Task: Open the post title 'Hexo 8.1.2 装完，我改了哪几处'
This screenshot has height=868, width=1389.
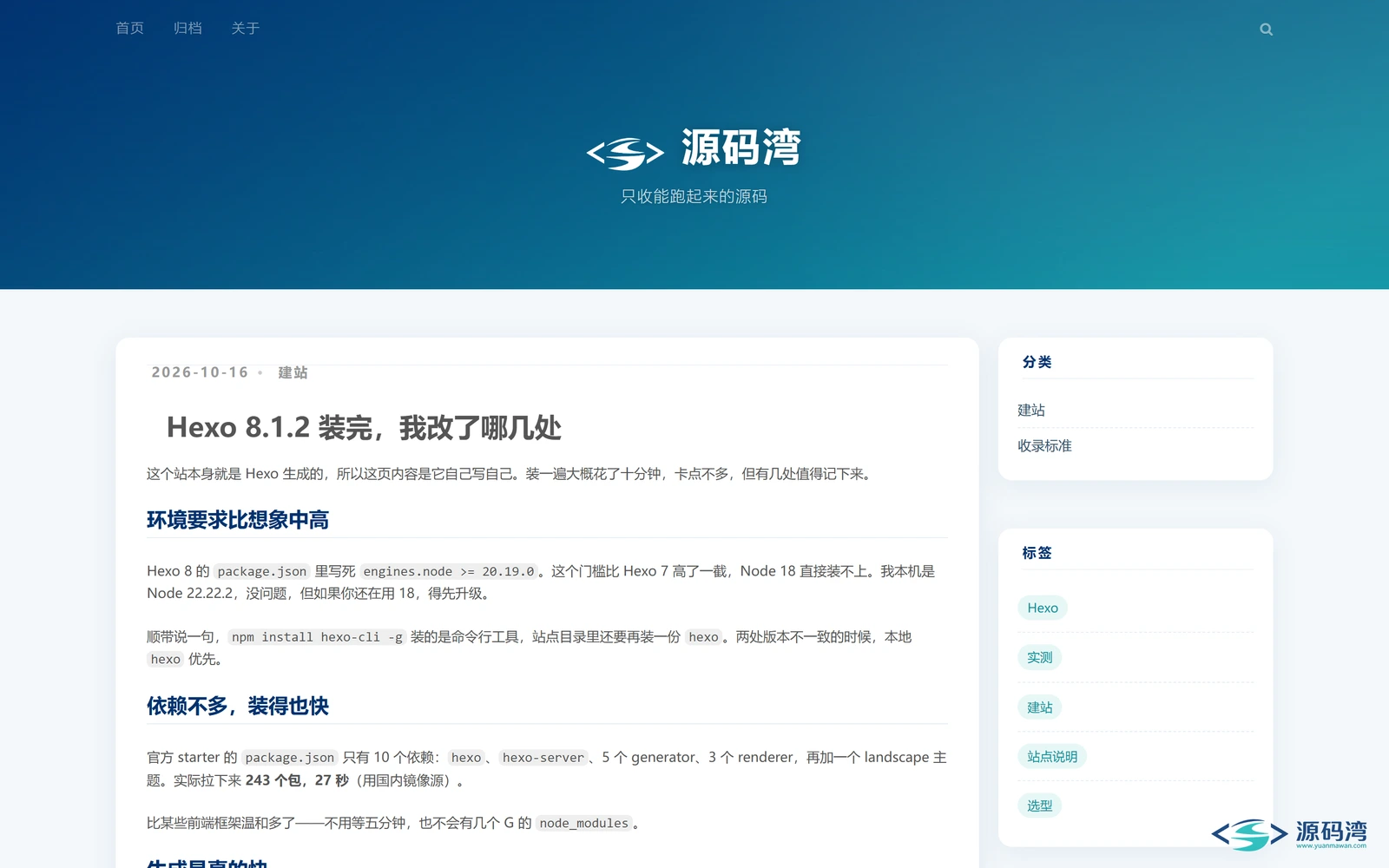Action: (364, 427)
